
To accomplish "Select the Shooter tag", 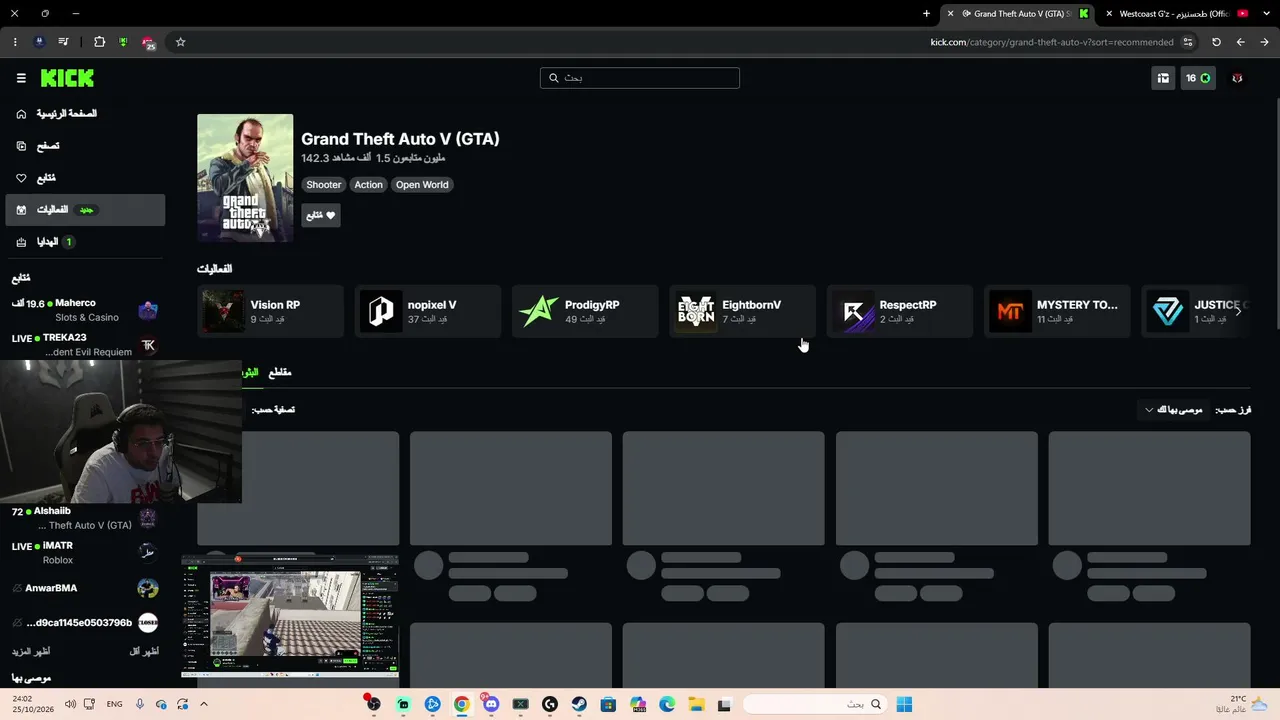I will point(323,185).
